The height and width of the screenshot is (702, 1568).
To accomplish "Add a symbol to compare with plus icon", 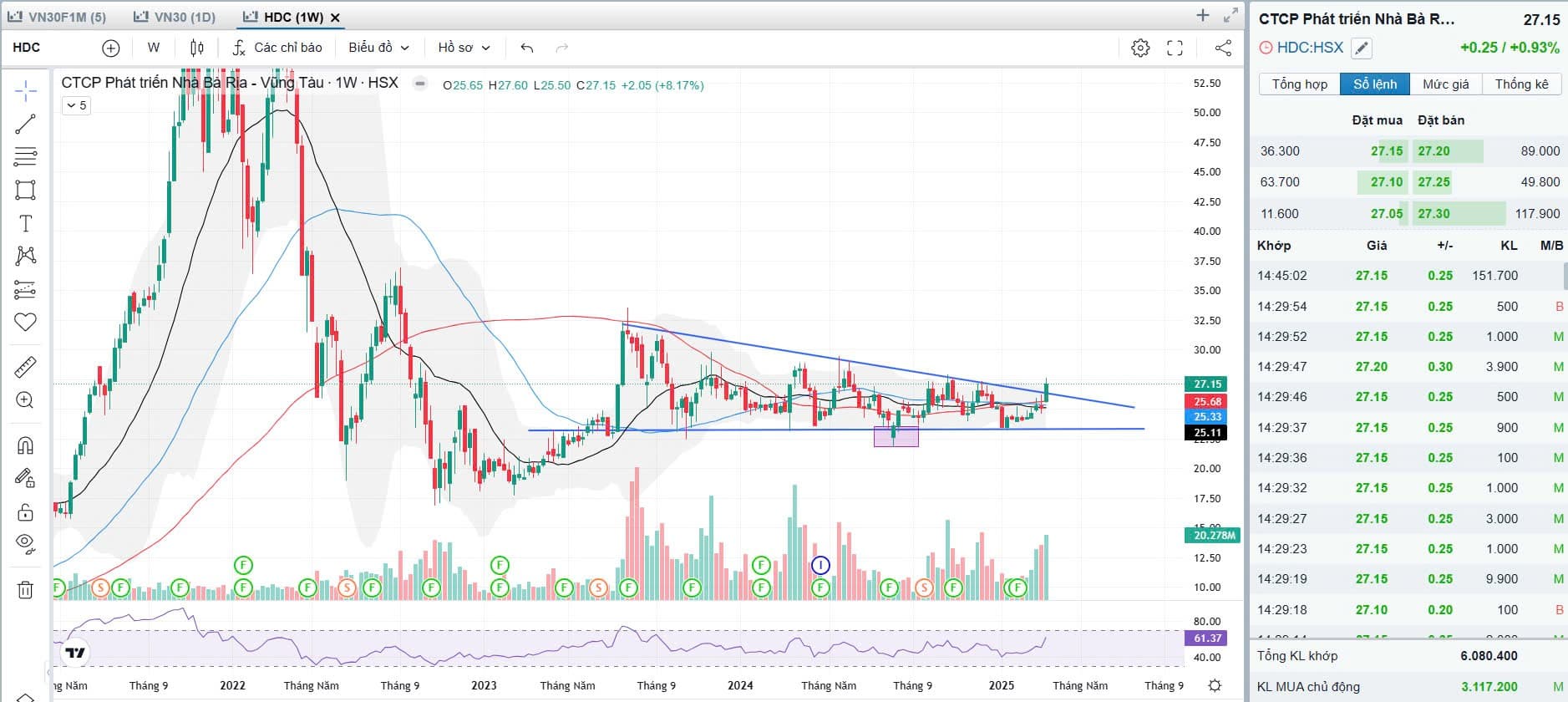I will coord(110,48).
